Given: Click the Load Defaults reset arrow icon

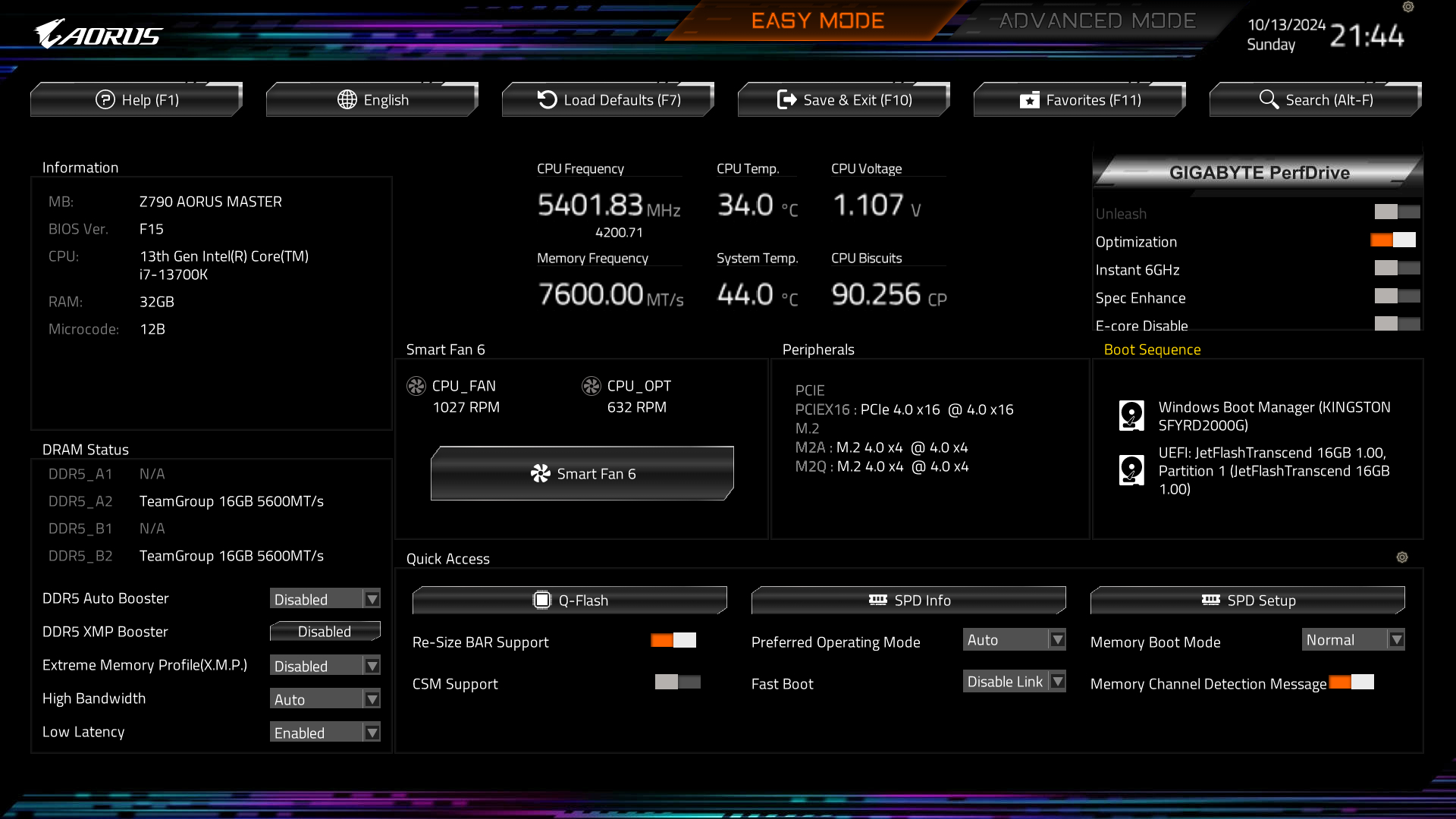Looking at the screenshot, I should 547,99.
